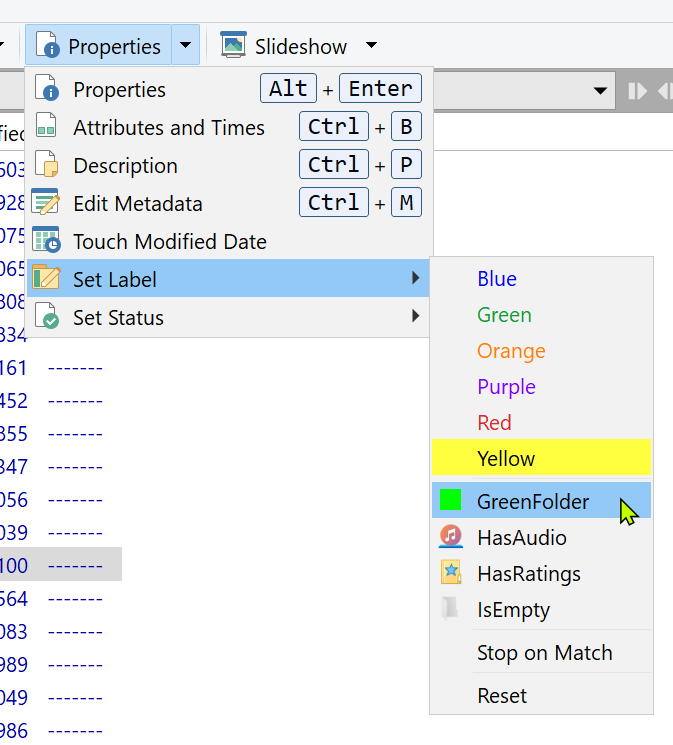
Task: Select the HasAudio label
Action: (x=541, y=537)
